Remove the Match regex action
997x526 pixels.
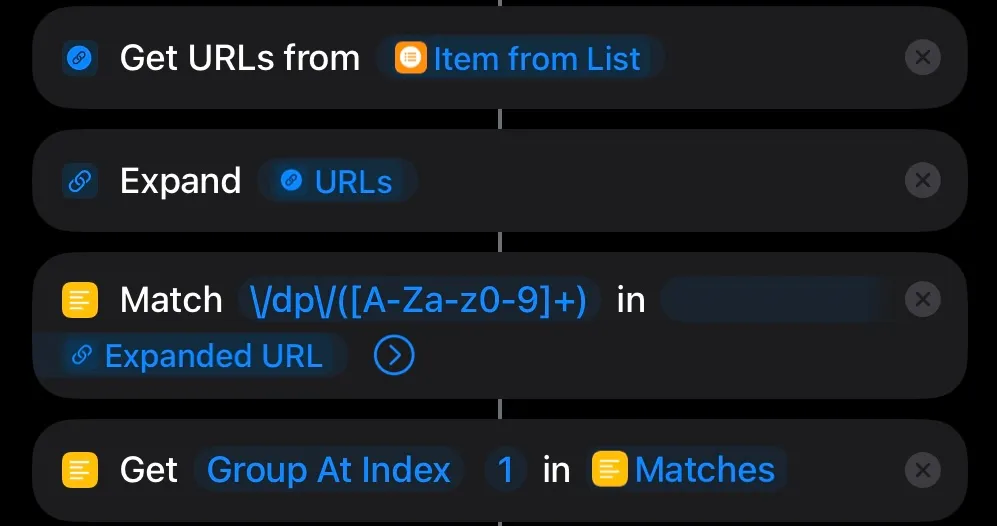tap(922, 299)
